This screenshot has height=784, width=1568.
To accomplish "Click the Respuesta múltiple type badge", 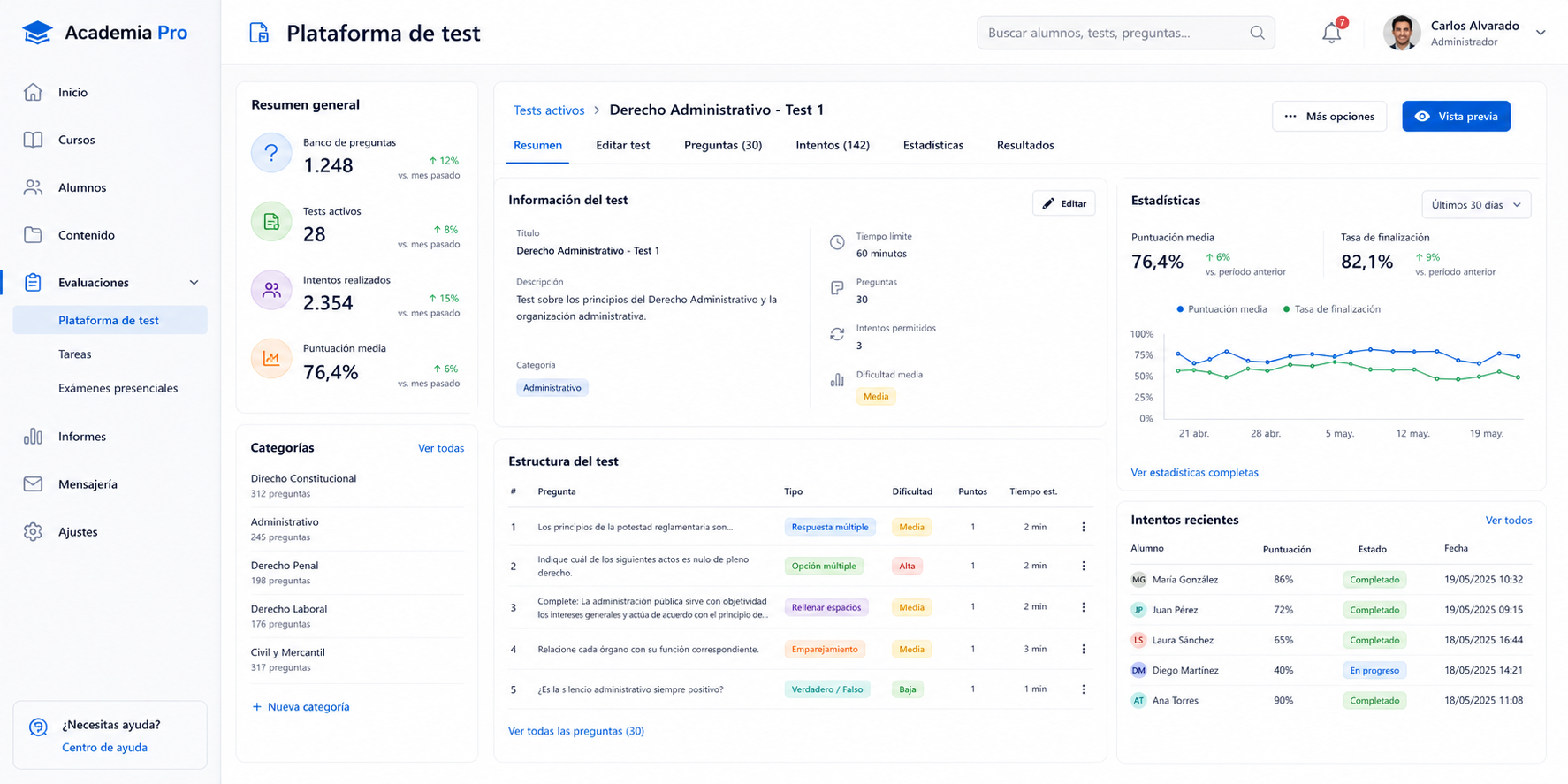I will click(830, 527).
